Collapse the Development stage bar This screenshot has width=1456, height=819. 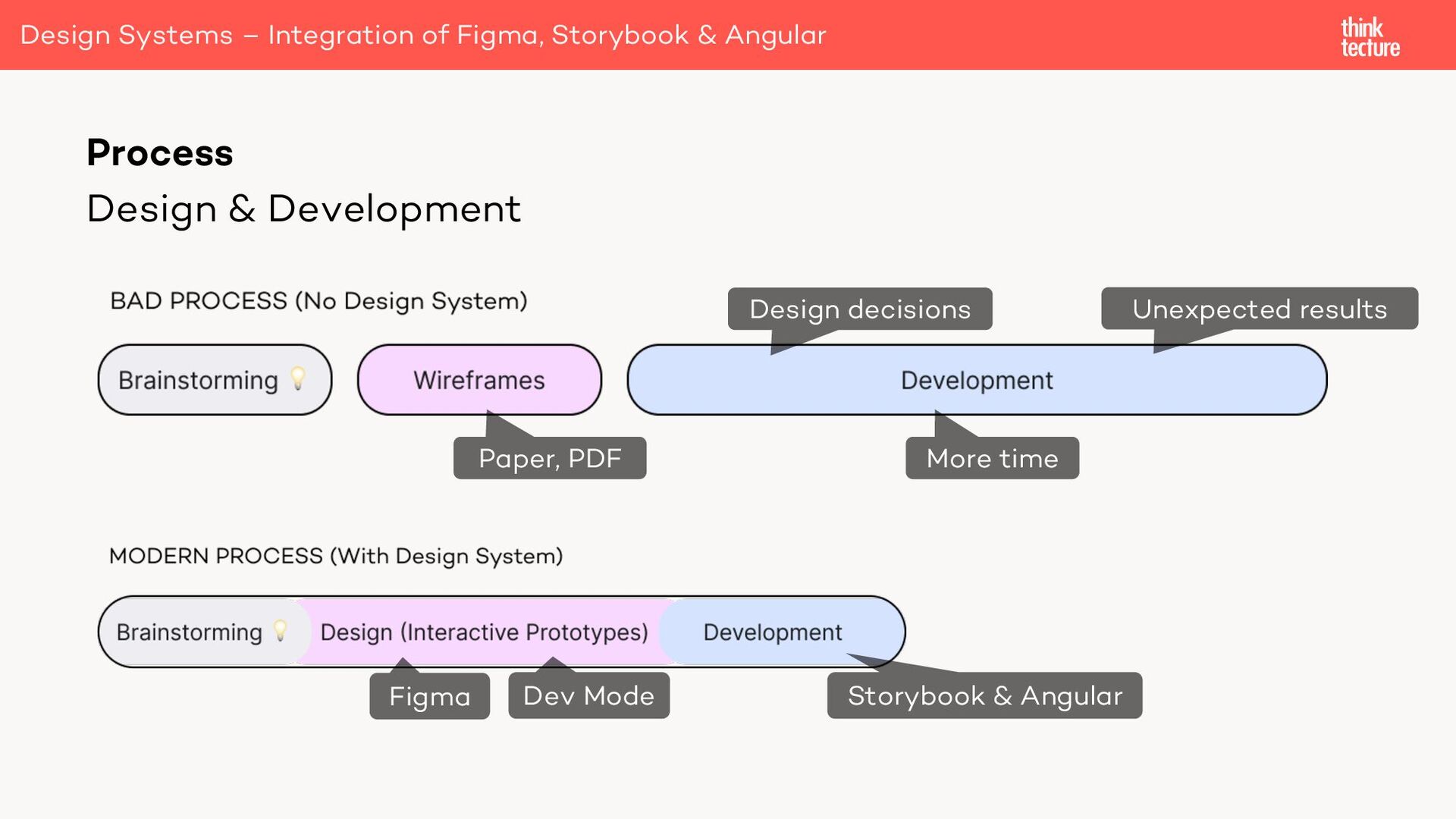point(976,380)
